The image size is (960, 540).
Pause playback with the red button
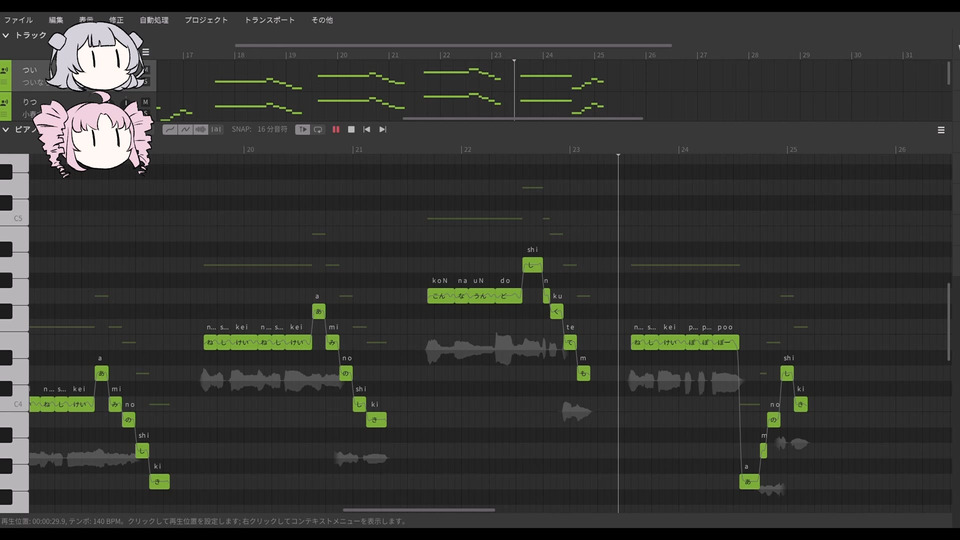[336, 129]
